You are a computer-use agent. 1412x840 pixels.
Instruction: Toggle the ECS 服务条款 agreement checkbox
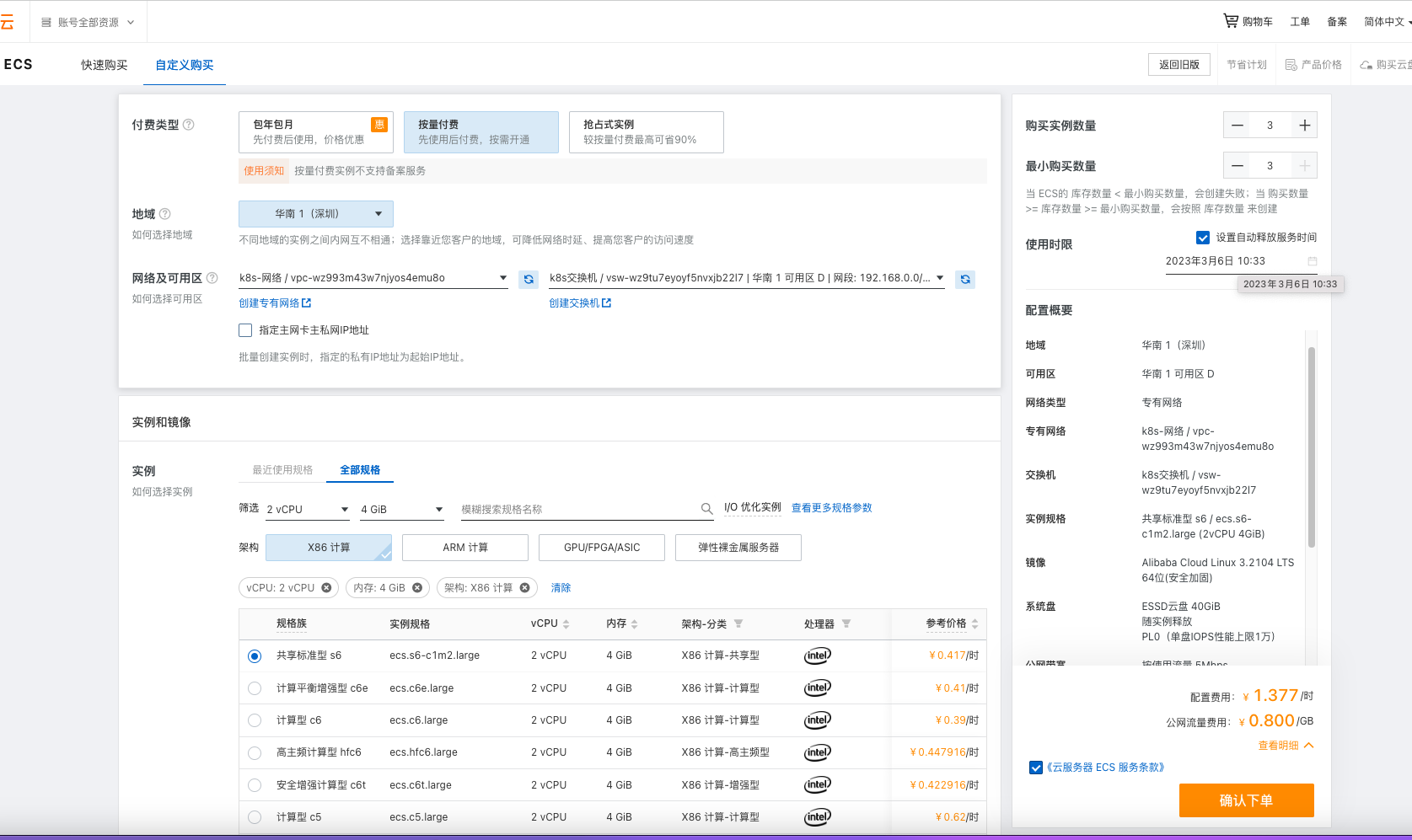point(1036,768)
